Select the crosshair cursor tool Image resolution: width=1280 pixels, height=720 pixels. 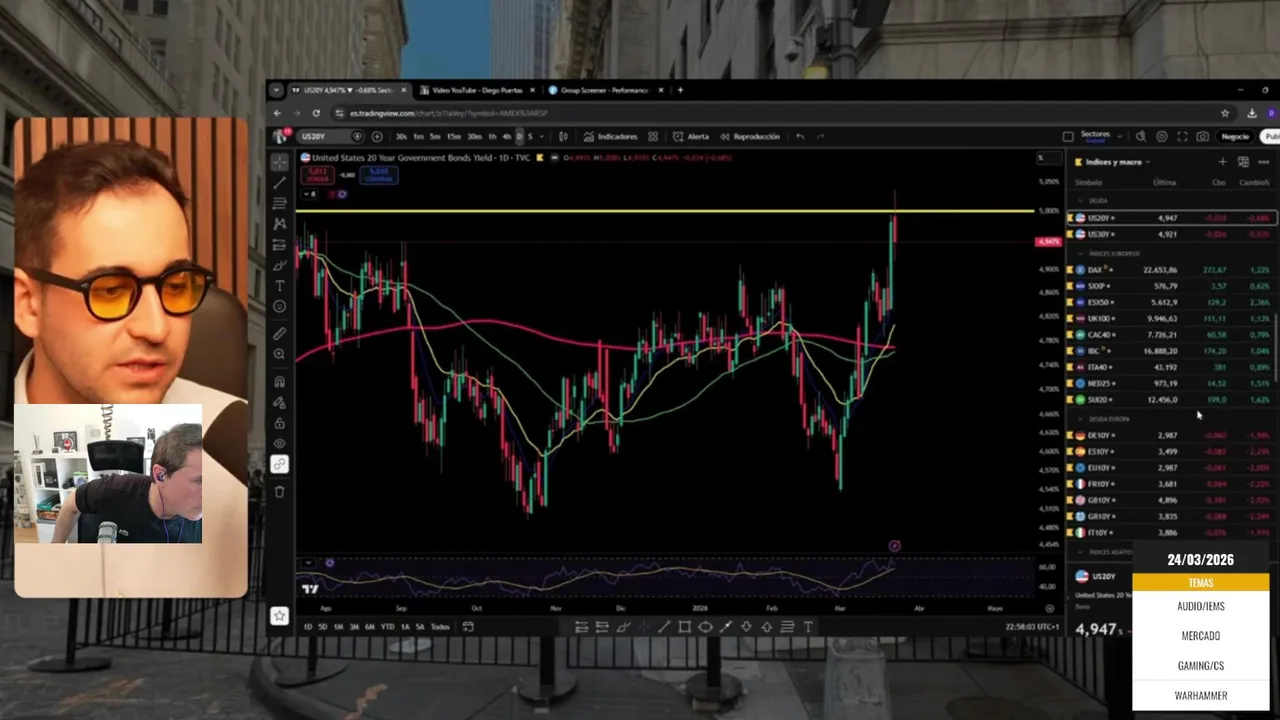tap(279, 161)
